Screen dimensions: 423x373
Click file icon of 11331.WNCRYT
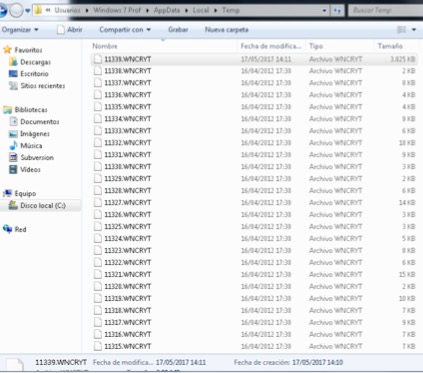(x=98, y=155)
